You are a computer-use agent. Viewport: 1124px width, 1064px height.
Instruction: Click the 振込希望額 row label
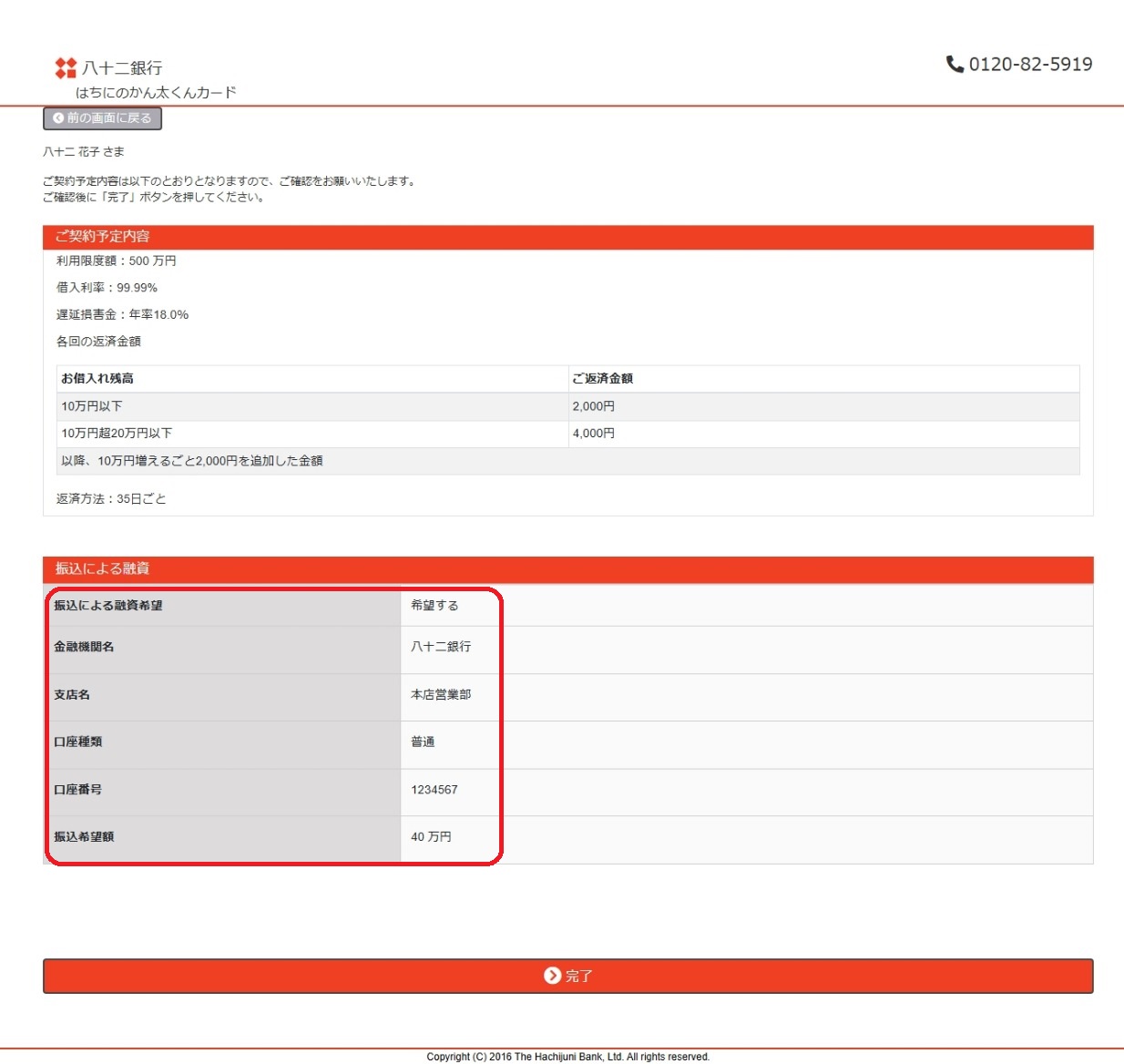click(84, 837)
